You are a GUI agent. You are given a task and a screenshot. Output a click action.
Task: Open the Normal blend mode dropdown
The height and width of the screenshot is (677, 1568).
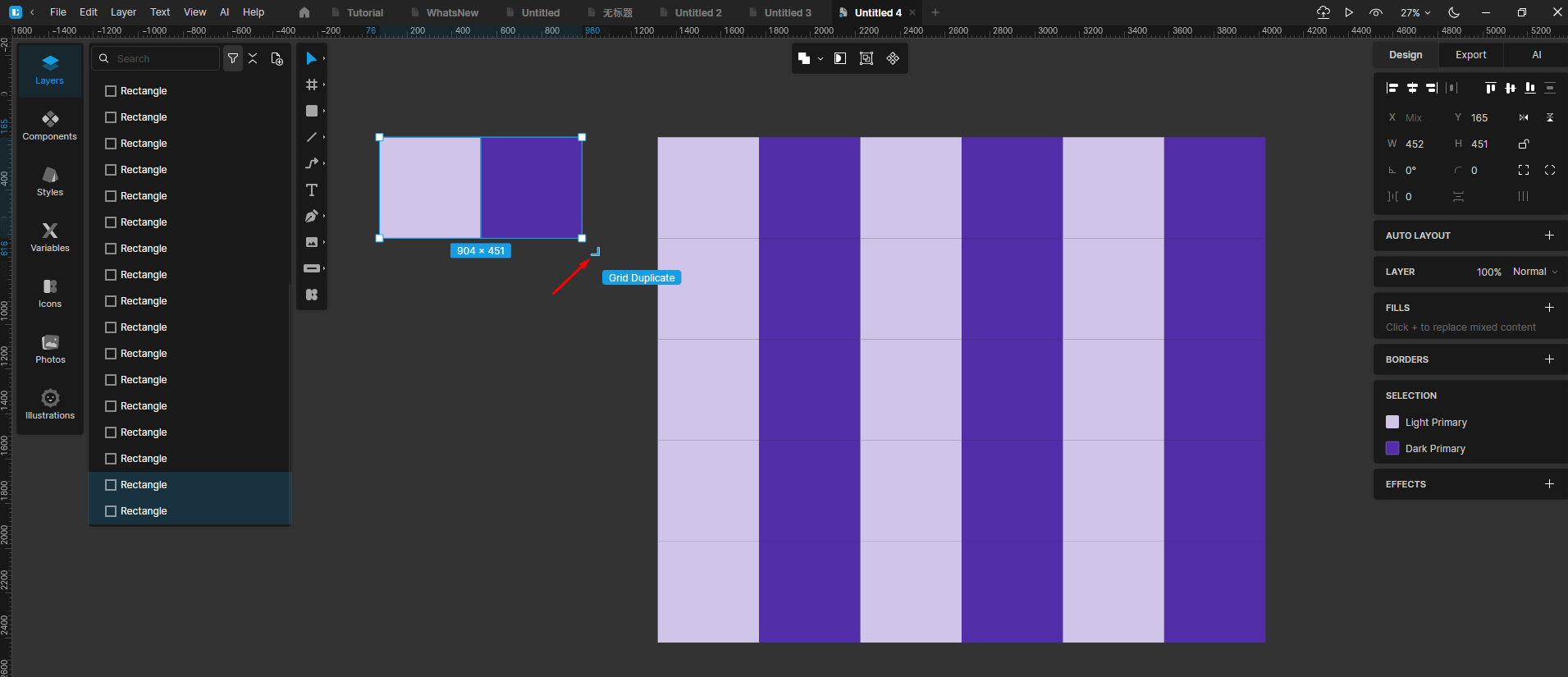click(1535, 272)
